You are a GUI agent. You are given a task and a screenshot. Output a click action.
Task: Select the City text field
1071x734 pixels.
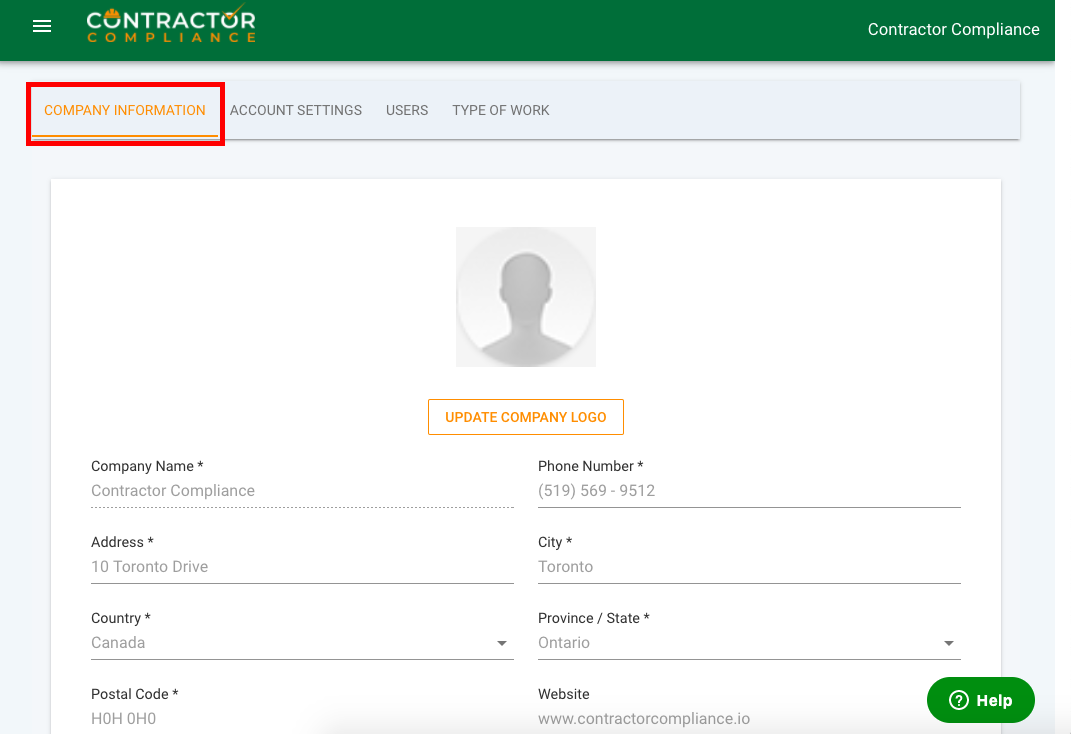pos(748,567)
